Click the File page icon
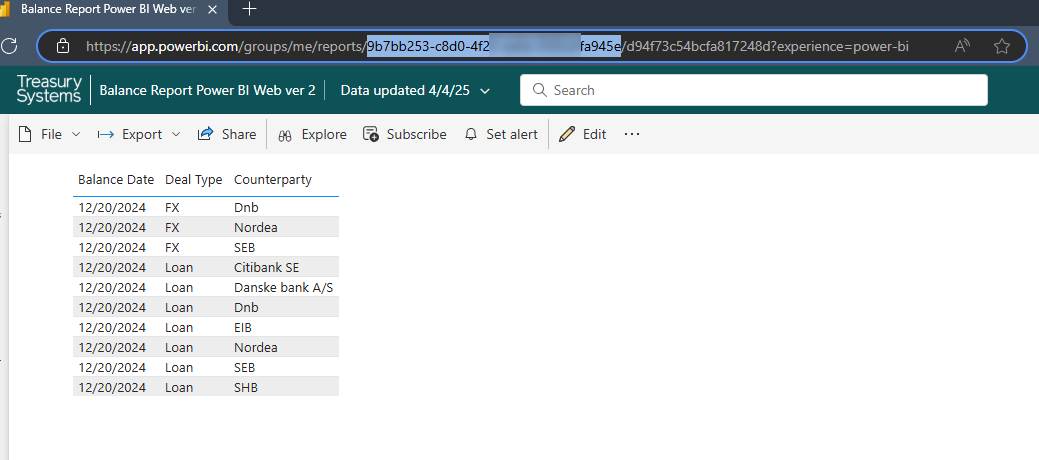Image resolution: width=1039 pixels, height=460 pixels. click(25, 134)
